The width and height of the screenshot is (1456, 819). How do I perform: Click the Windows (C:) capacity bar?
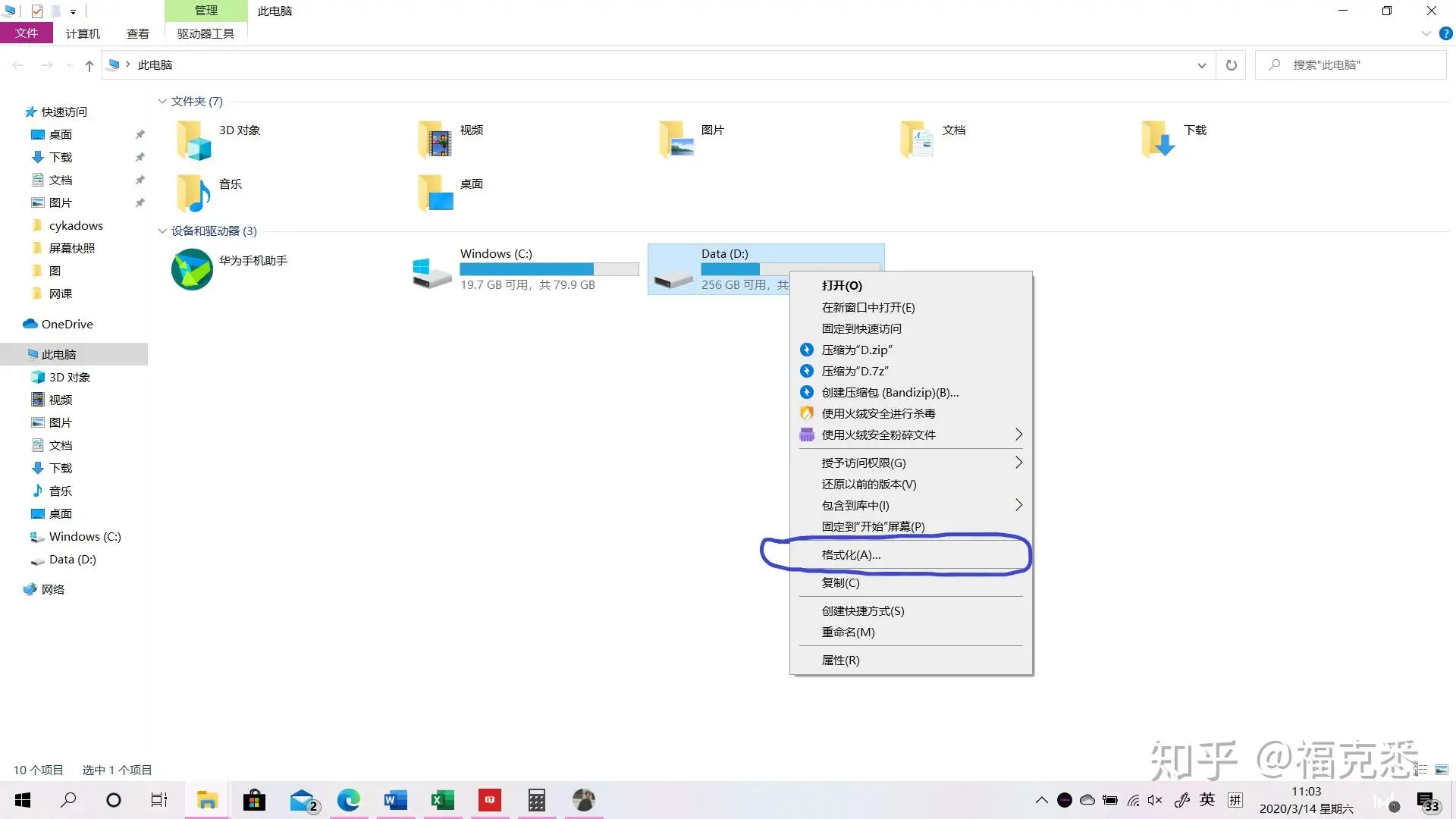click(x=548, y=269)
